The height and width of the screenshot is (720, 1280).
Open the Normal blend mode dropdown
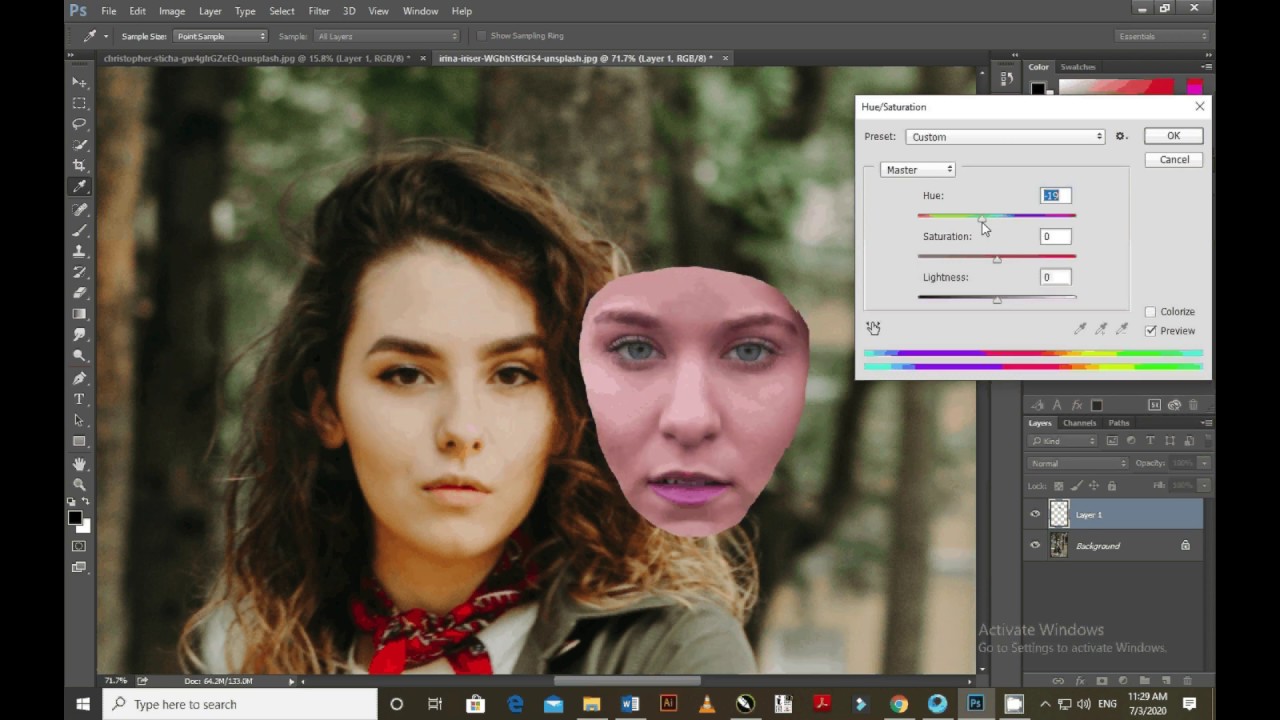click(1078, 463)
